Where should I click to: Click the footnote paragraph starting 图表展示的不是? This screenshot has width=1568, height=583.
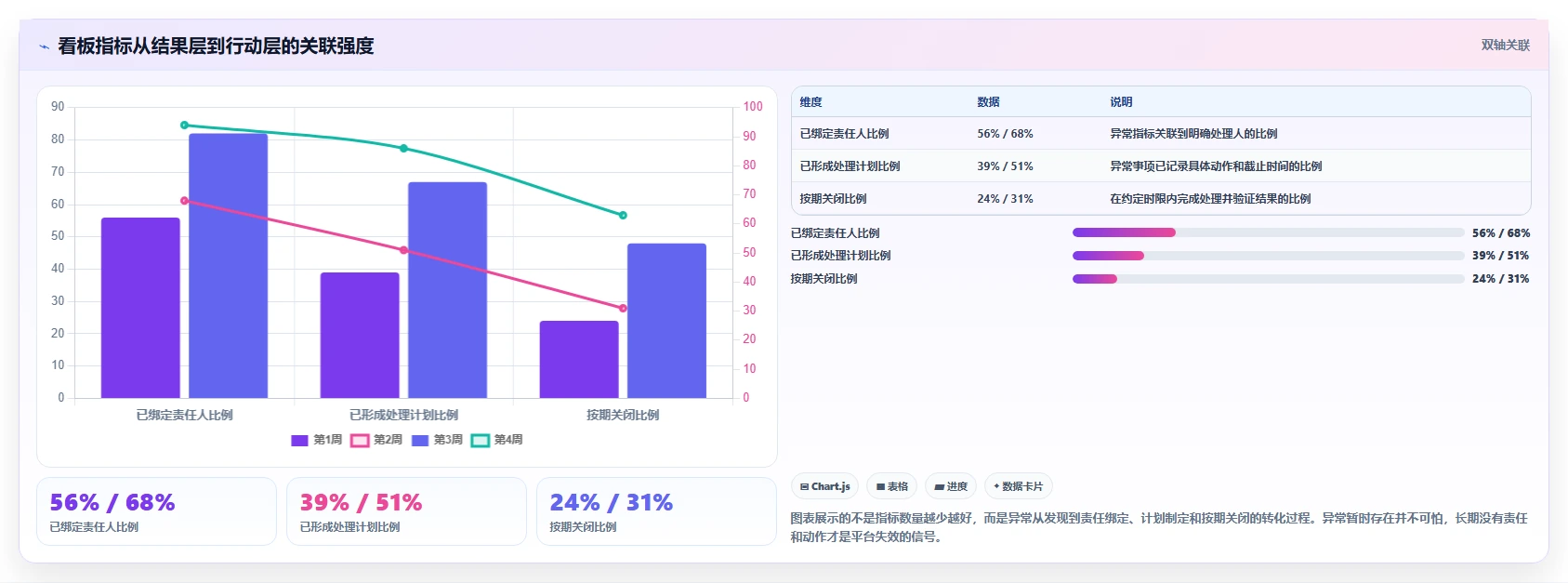pyautogui.click(x=1159, y=527)
